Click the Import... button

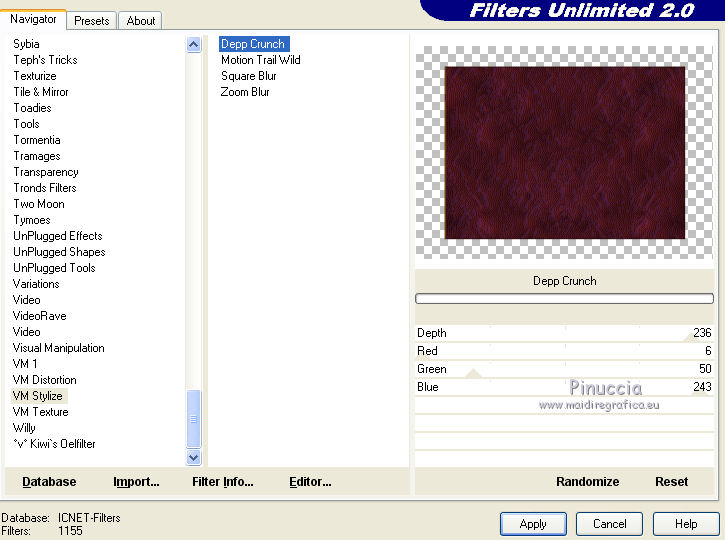136,482
